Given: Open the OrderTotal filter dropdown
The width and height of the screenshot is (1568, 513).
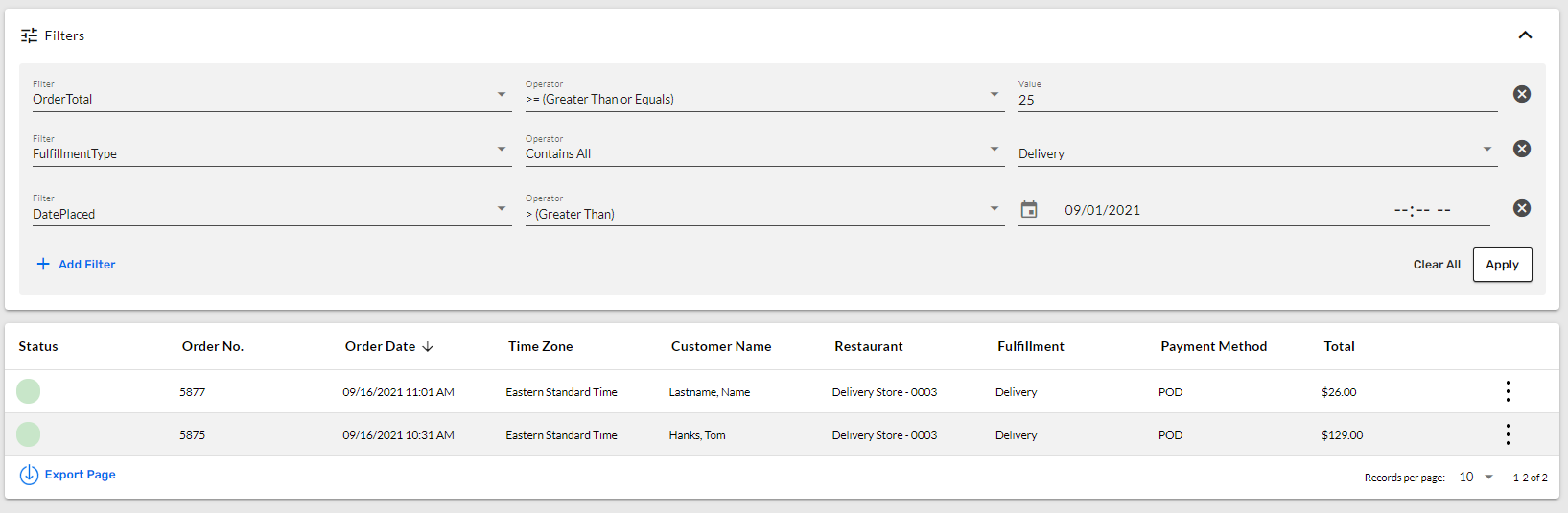Looking at the screenshot, I should (x=271, y=95).
